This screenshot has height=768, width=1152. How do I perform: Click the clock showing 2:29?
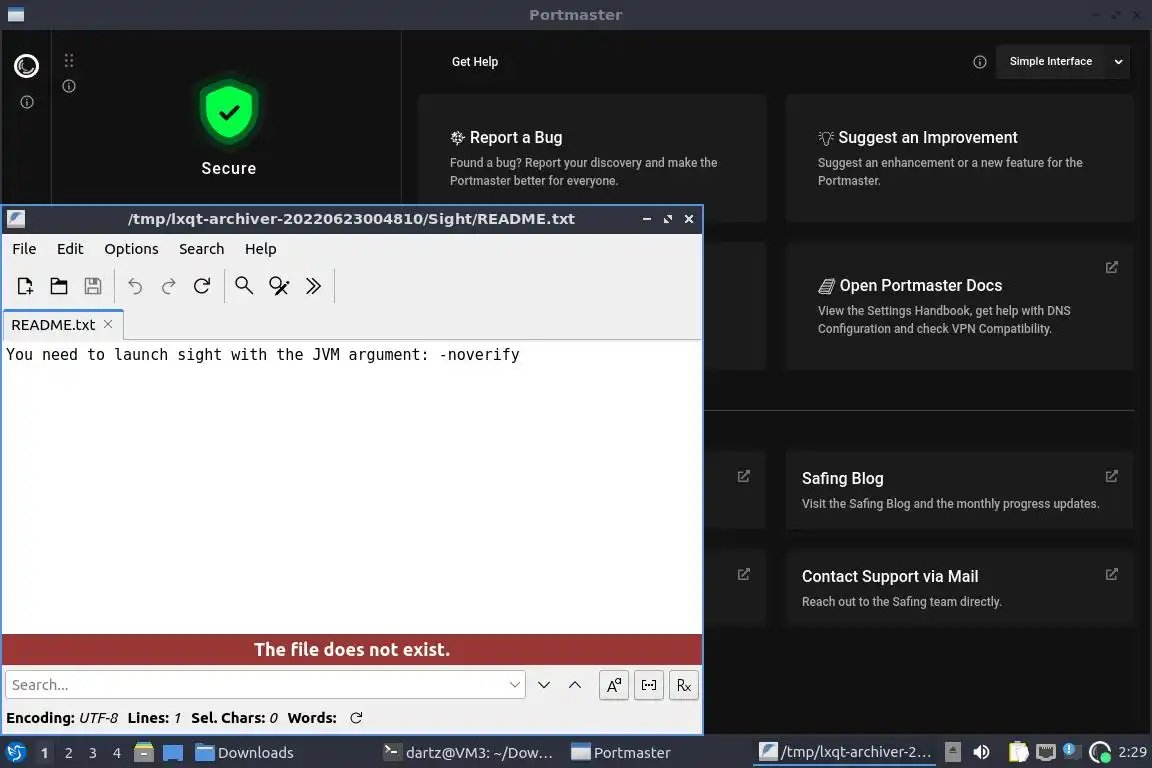point(1132,752)
